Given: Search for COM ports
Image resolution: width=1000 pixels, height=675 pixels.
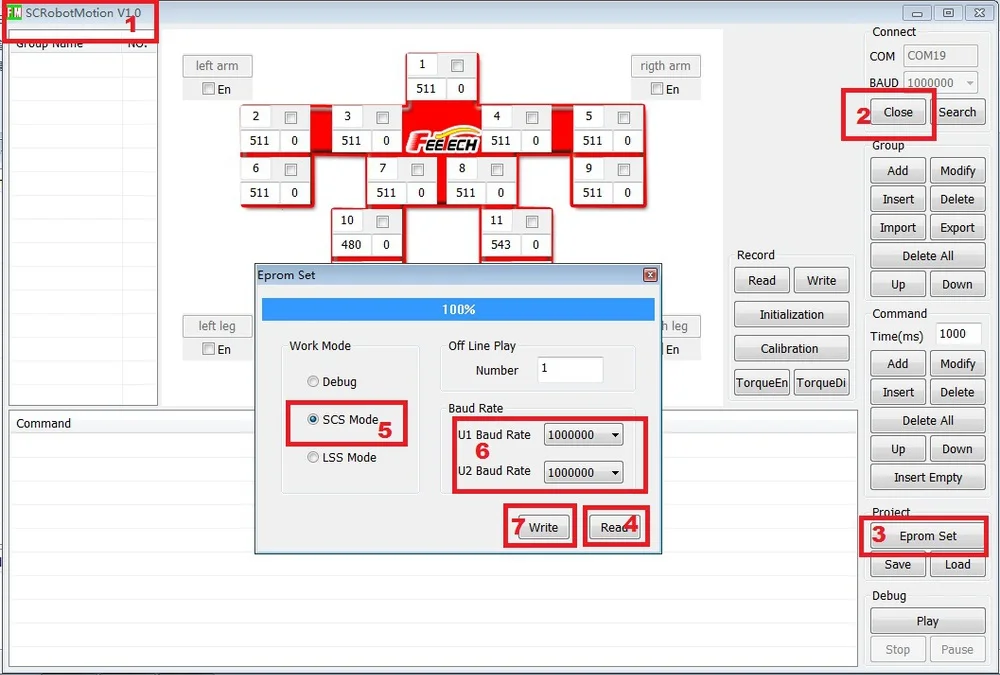Looking at the screenshot, I should click(957, 112).
